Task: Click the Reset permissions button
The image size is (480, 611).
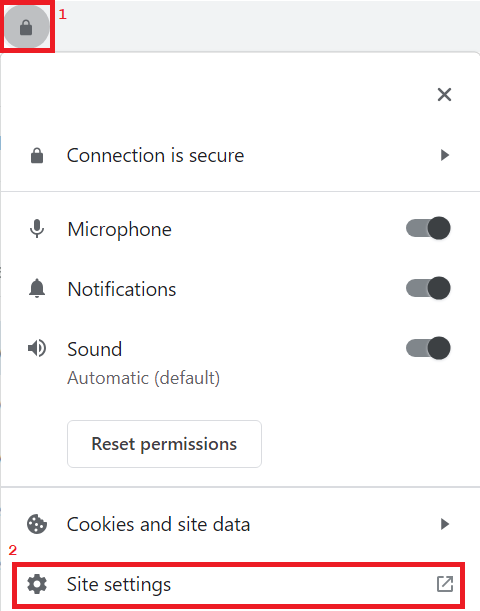Action: (164, 444)
